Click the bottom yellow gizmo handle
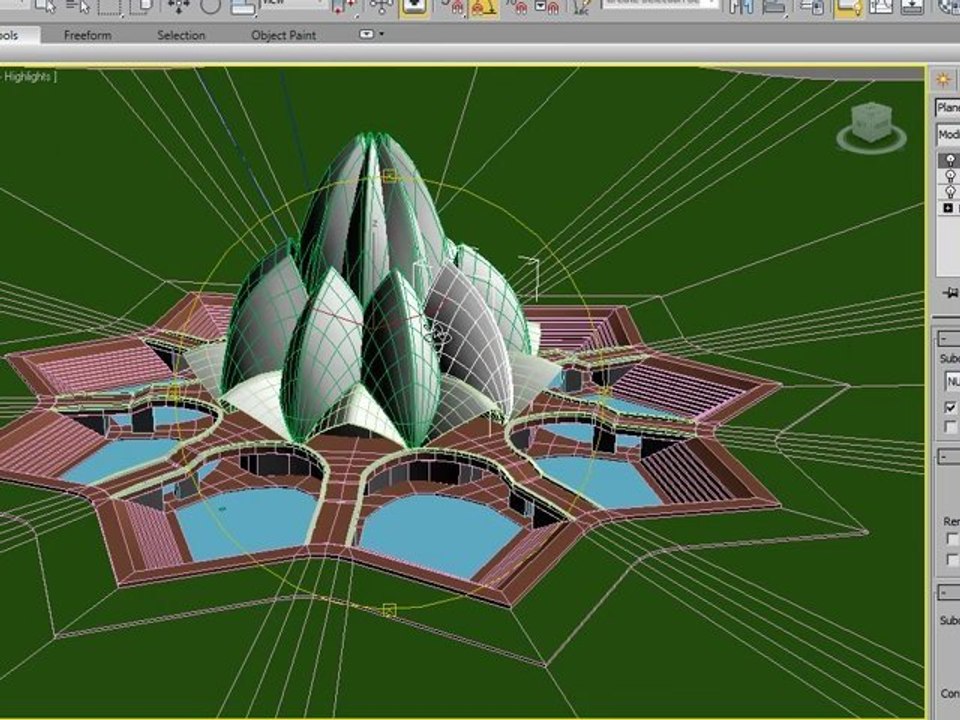The image size is (960, 720). [389, 610]
